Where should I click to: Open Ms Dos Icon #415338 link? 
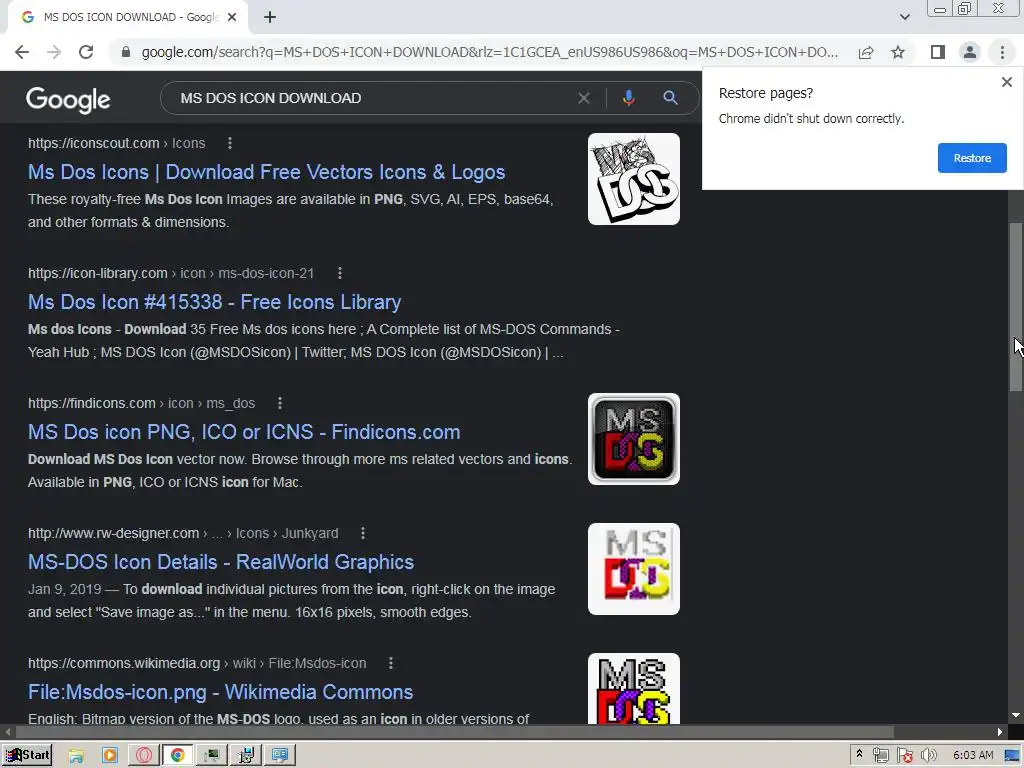click(x=214, y=302)
